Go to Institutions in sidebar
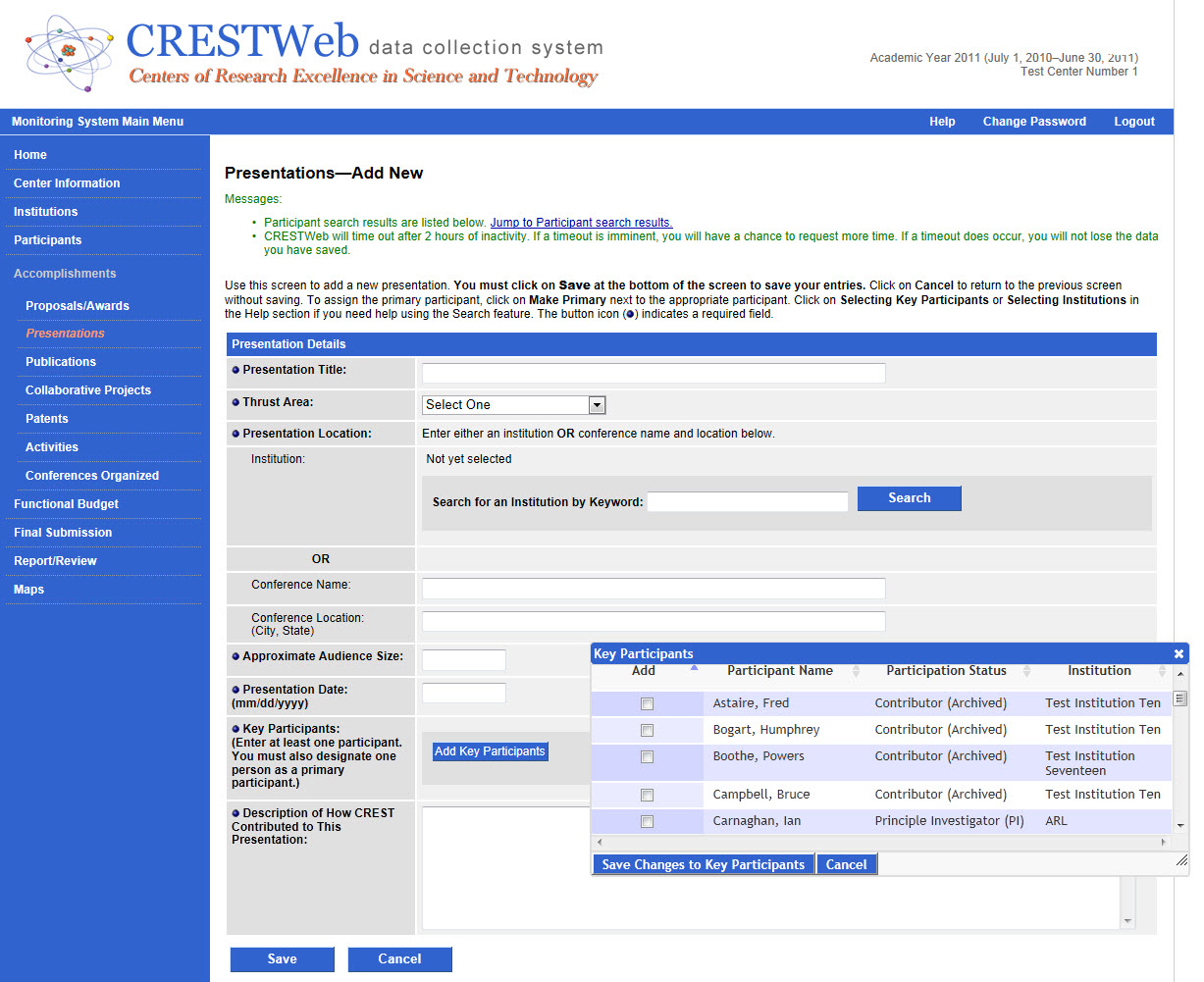 click(x=45, y=212)
